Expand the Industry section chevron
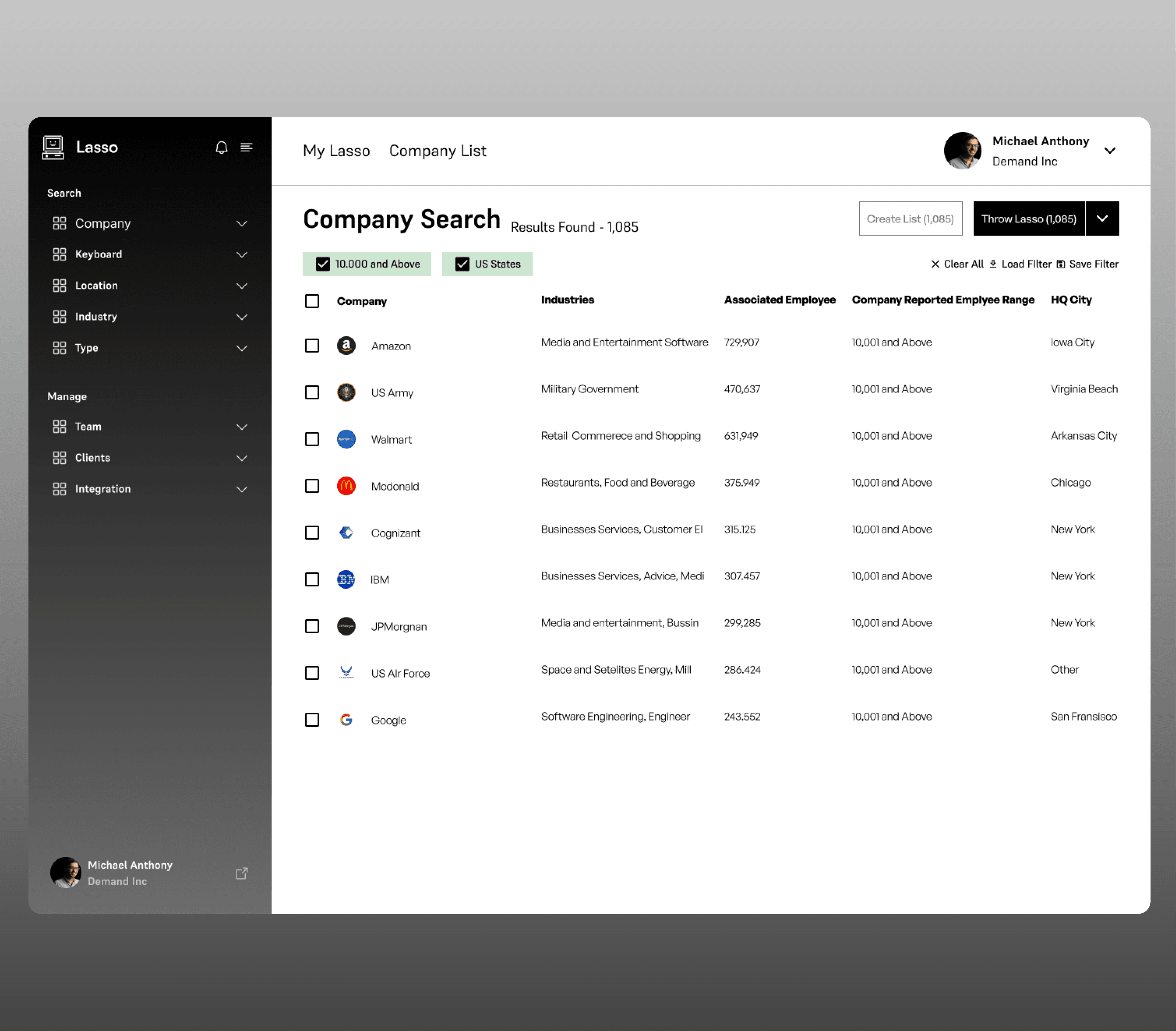The width and height of the screenshot is (1176, 1031). (242, 317)
